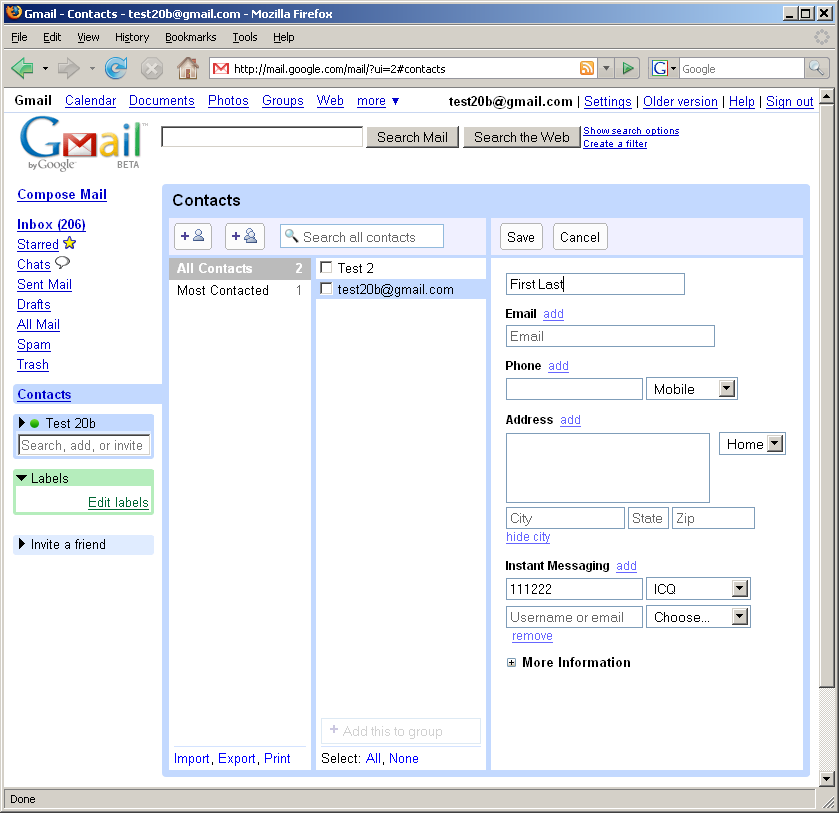This screenshot has width=839, height=813.
Task: Click the Gmail favicon in the address bar
Action: click(x=220, y=69)
